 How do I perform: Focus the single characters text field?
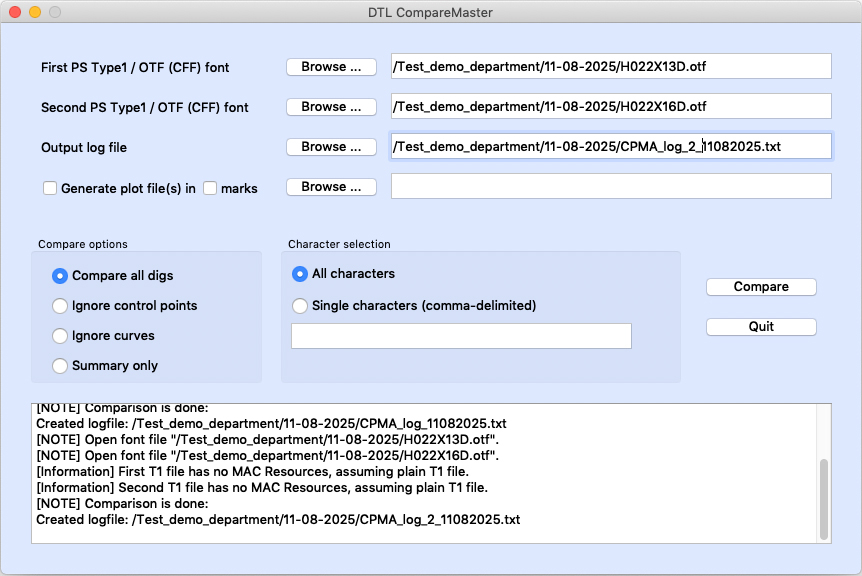(461, 336)
